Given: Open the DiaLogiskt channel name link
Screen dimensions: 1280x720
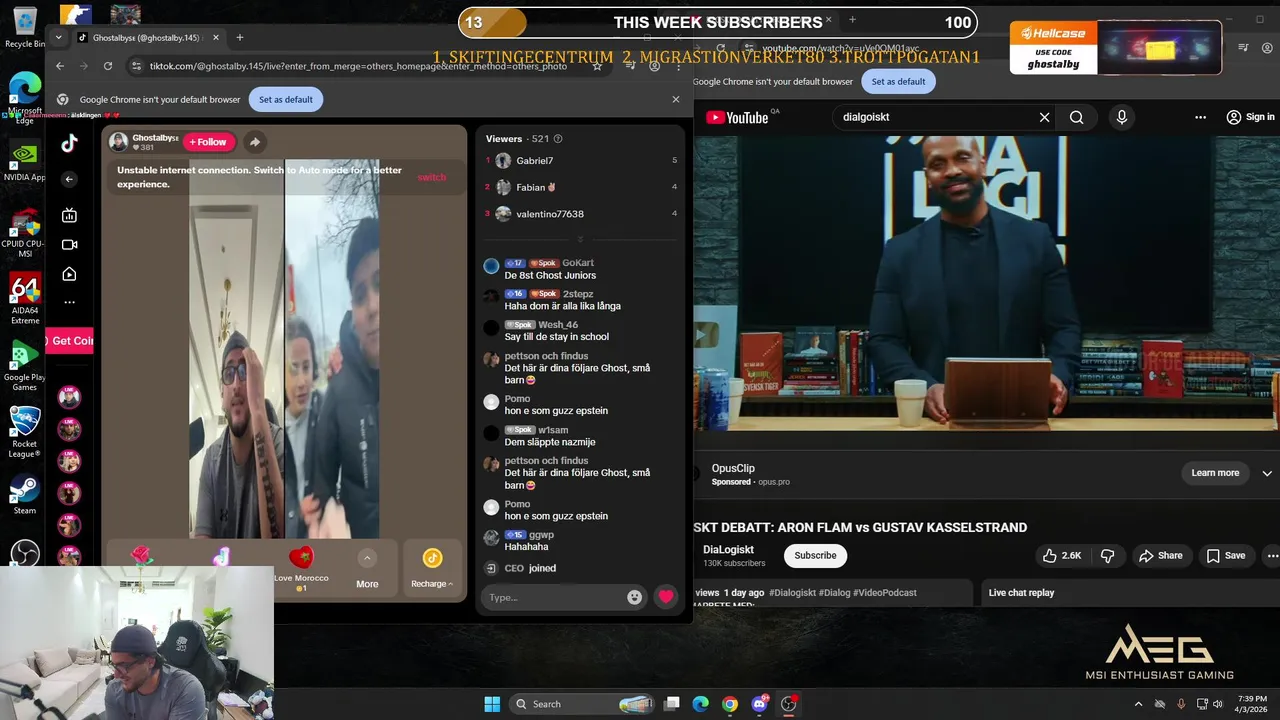Looking at the screenshot, I should point(728,550).
